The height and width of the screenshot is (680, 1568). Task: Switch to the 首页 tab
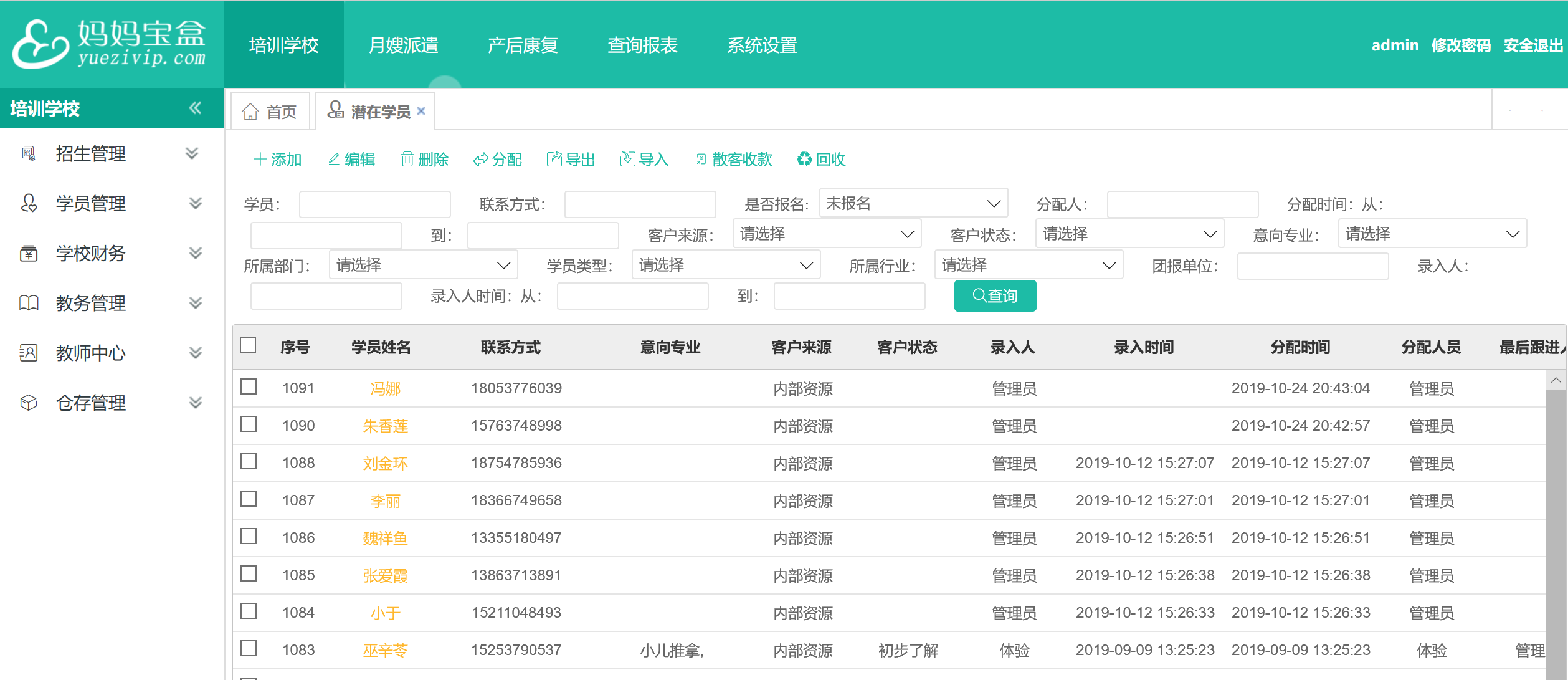[x=270, y=112]
